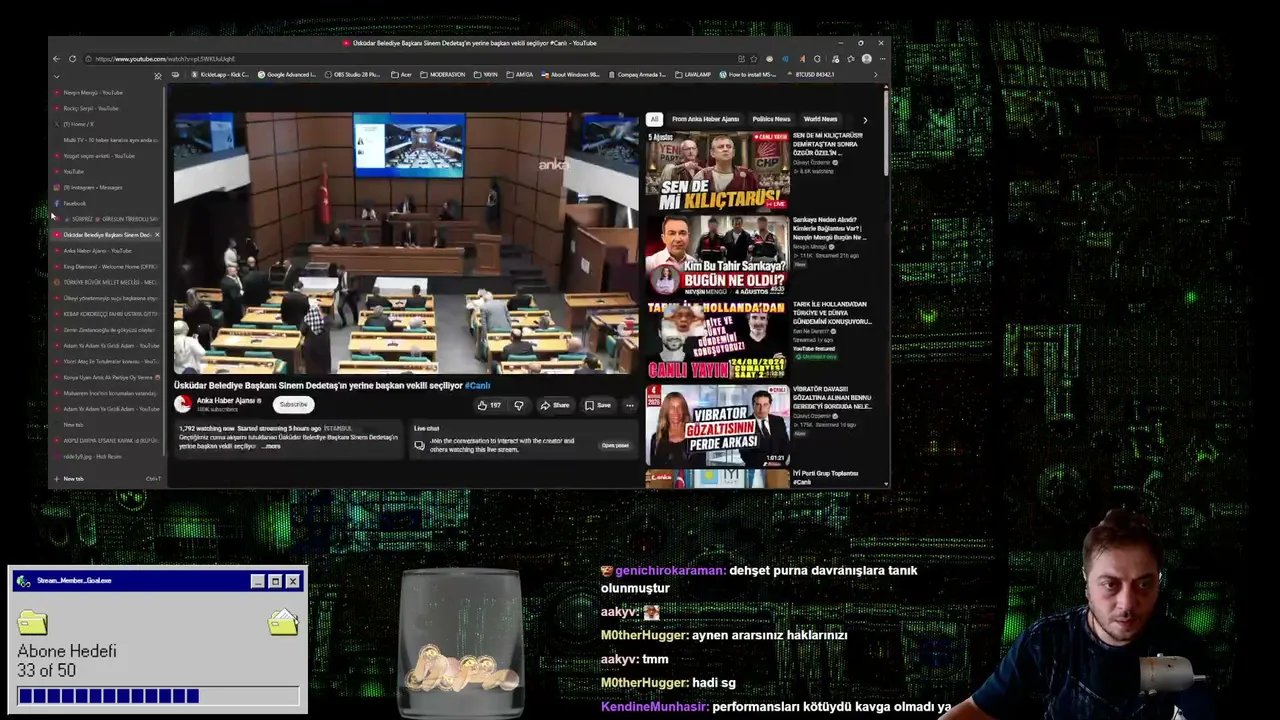Open the TARIK İLE HOLLANDA'DAN video thumbnail
Screen dimensions: 1280x720
click(x=717, y=340)
